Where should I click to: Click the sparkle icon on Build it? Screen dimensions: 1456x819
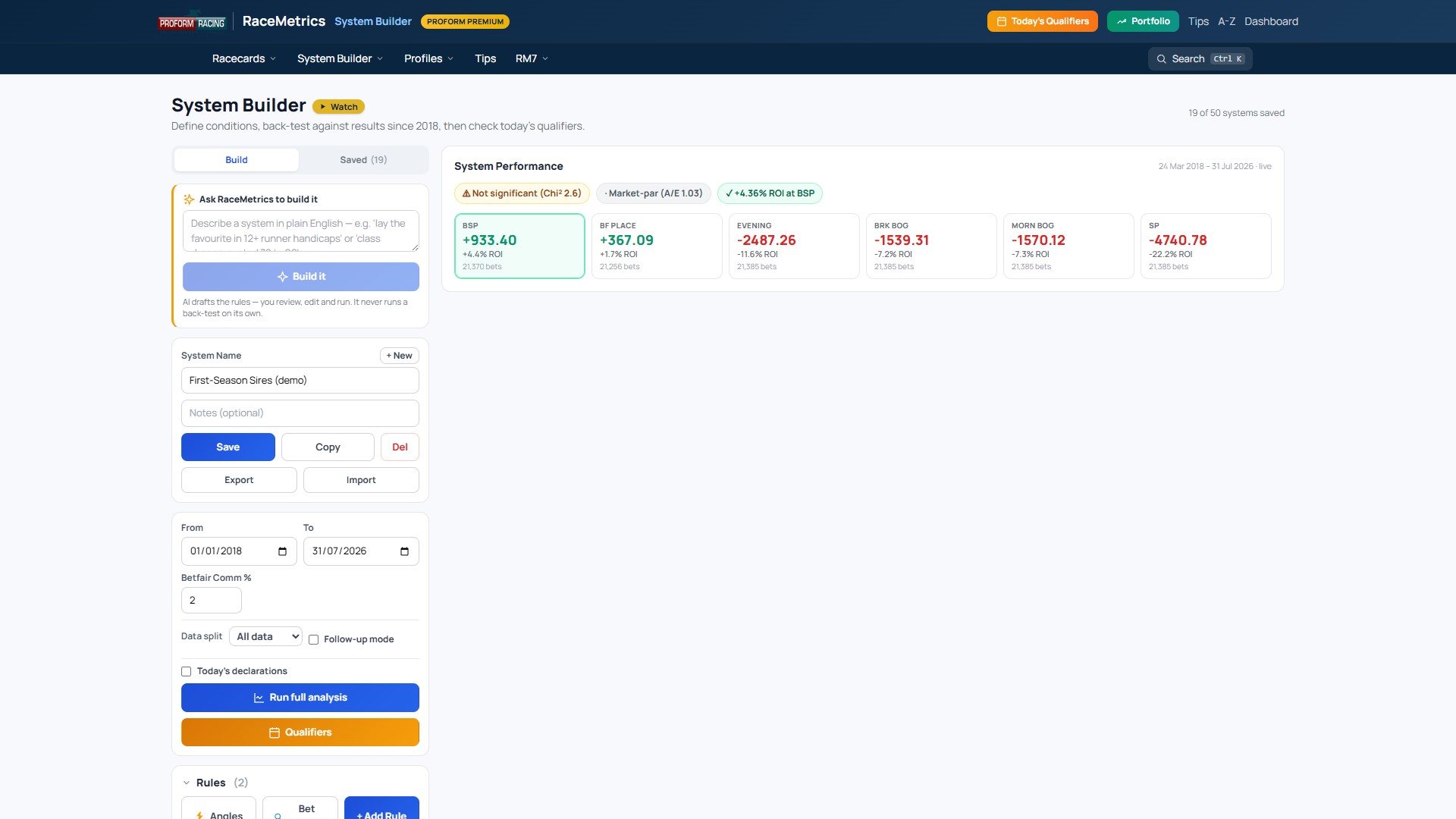(282, 277)
